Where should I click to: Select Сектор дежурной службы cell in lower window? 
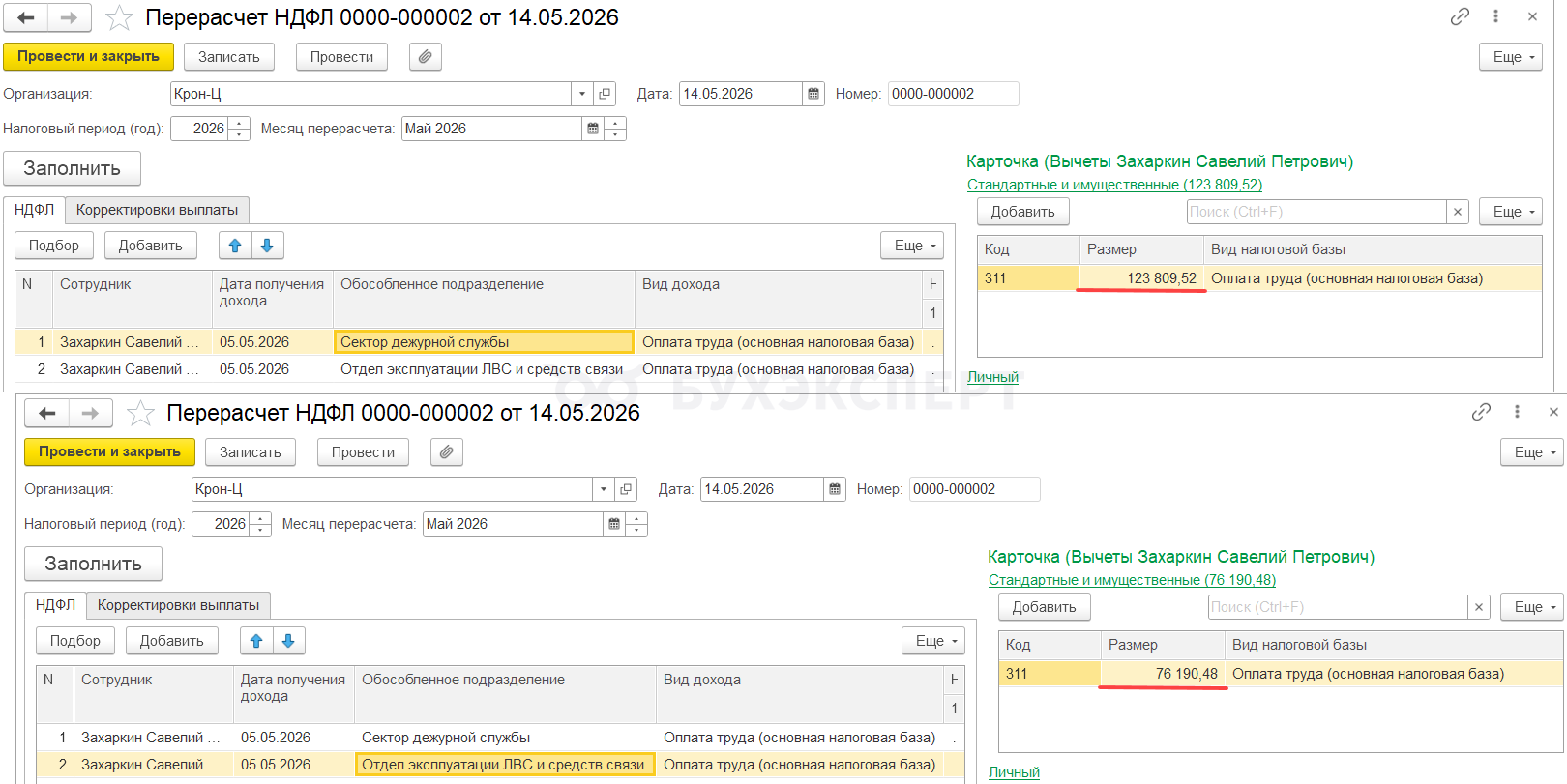[505, 738]
